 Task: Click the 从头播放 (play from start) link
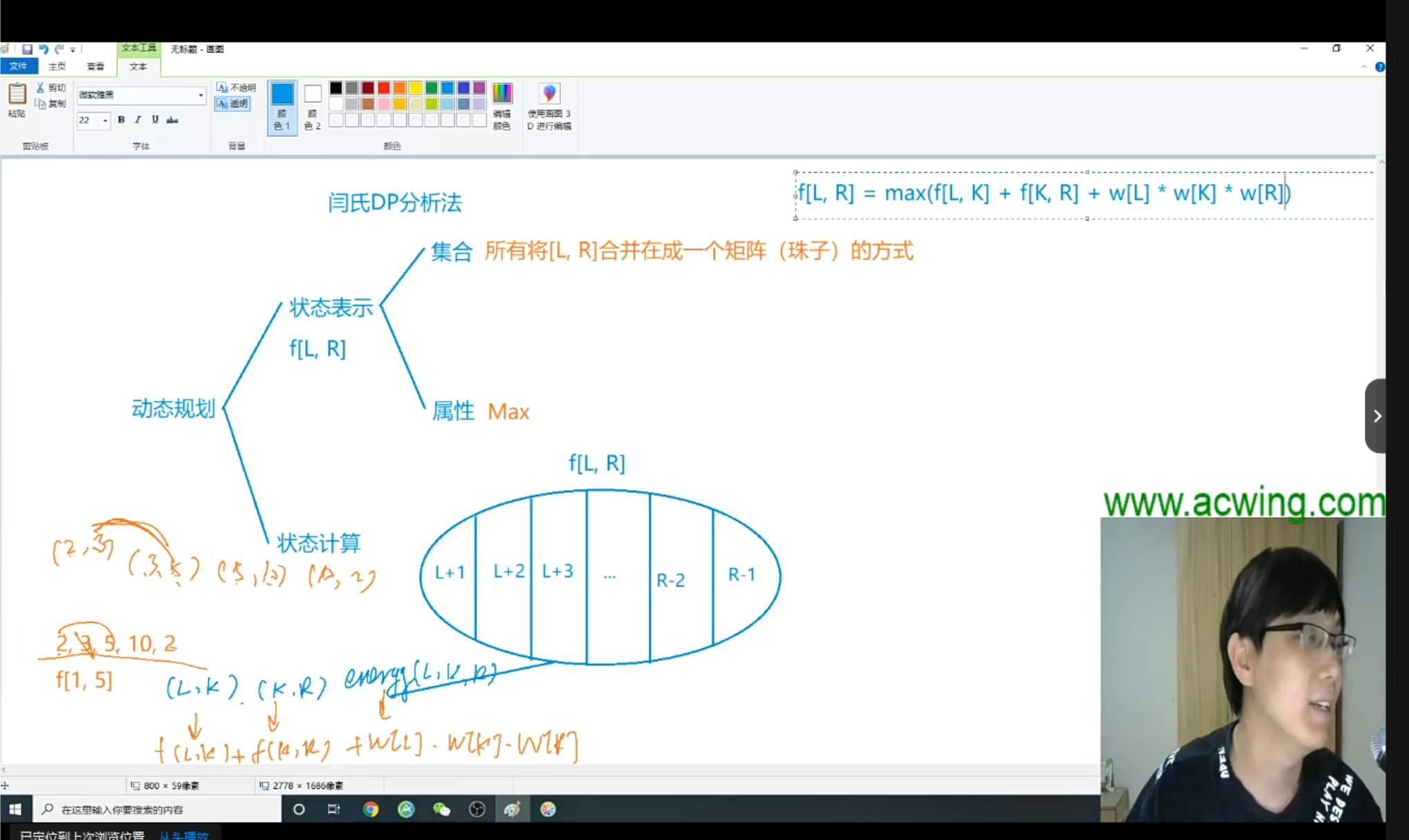[x=184, y=835]
